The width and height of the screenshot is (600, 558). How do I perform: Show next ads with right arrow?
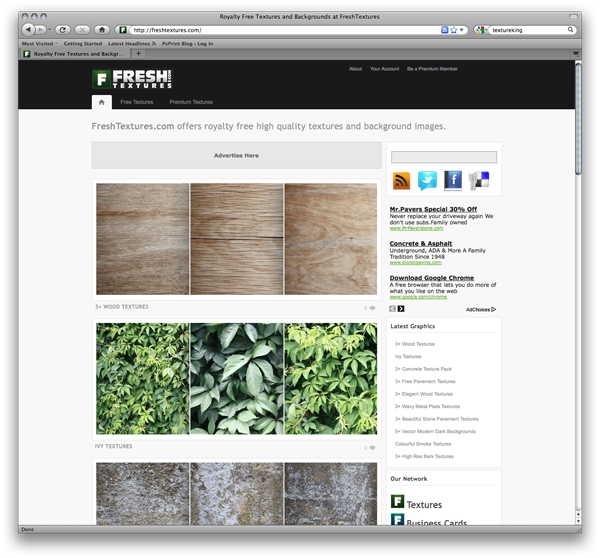401,309
